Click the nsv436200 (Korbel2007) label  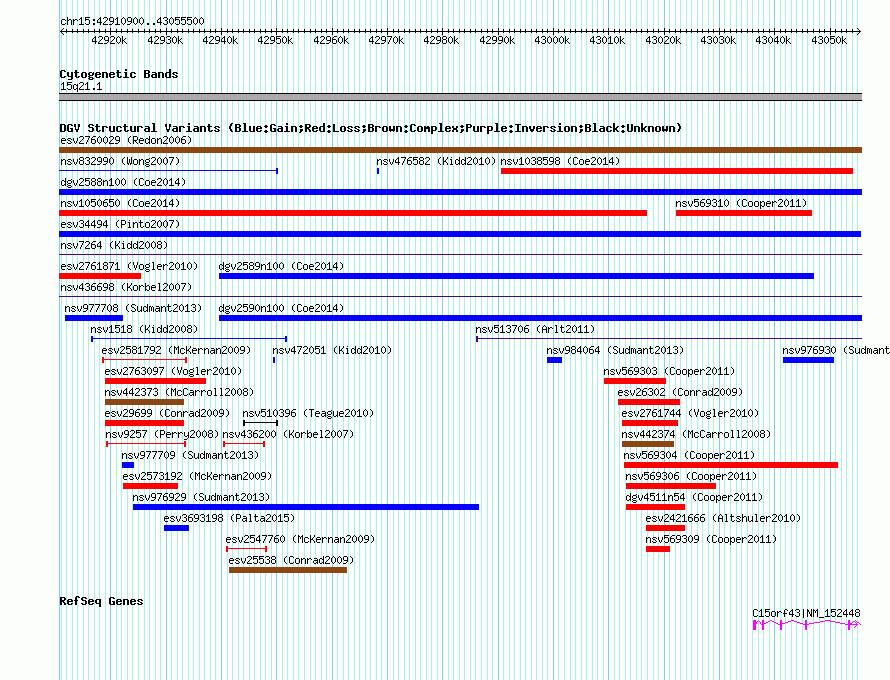click(288, 434)
